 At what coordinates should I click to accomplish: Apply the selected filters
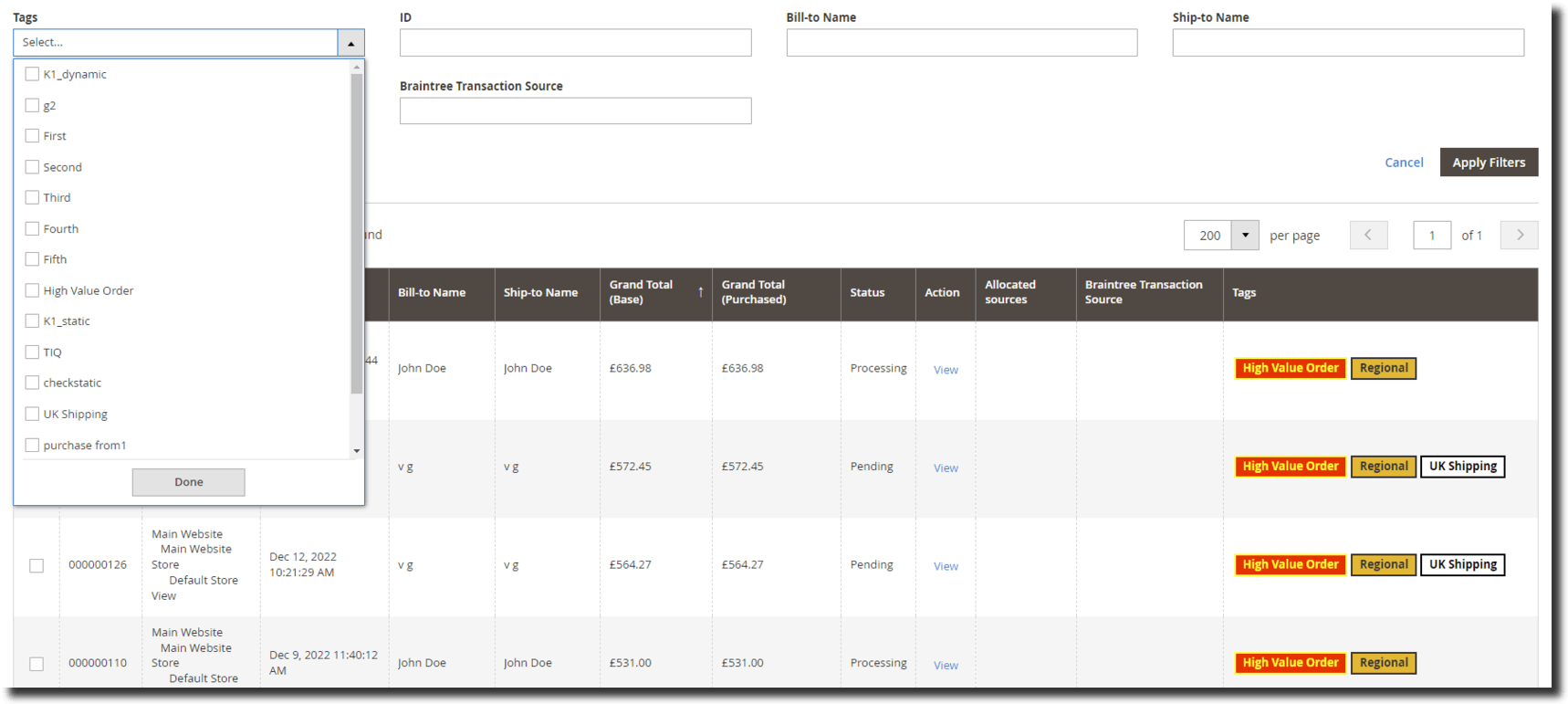tap(1488, 163)
